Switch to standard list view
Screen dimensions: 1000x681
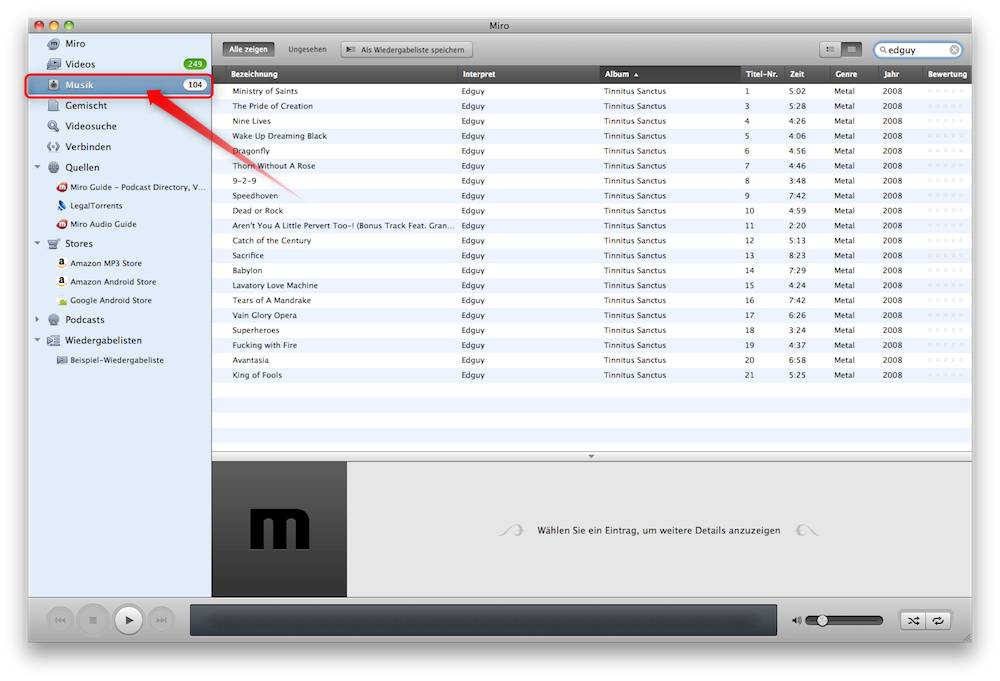coord(830,49)
